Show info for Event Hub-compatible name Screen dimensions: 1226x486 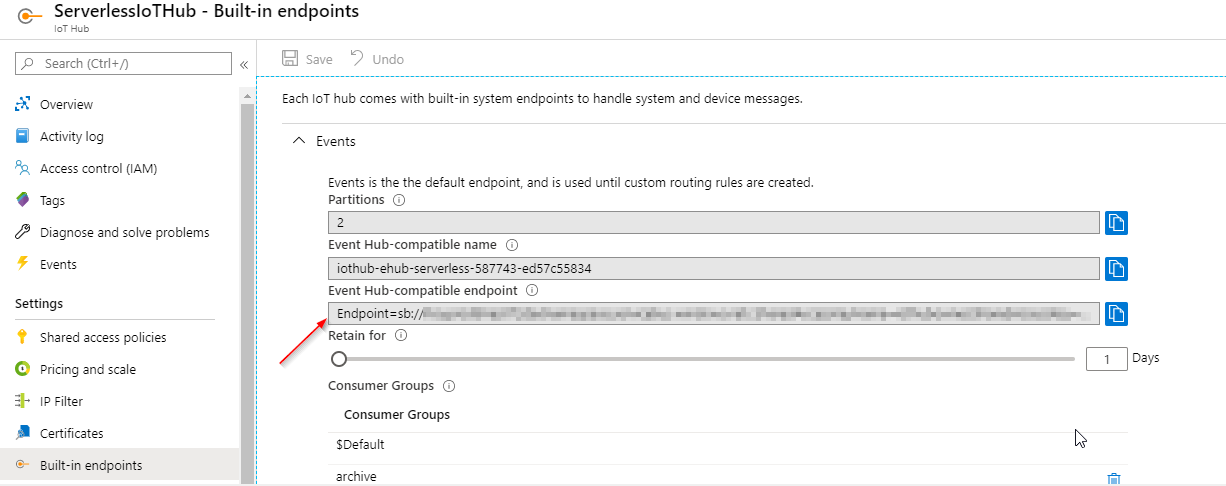511,245
